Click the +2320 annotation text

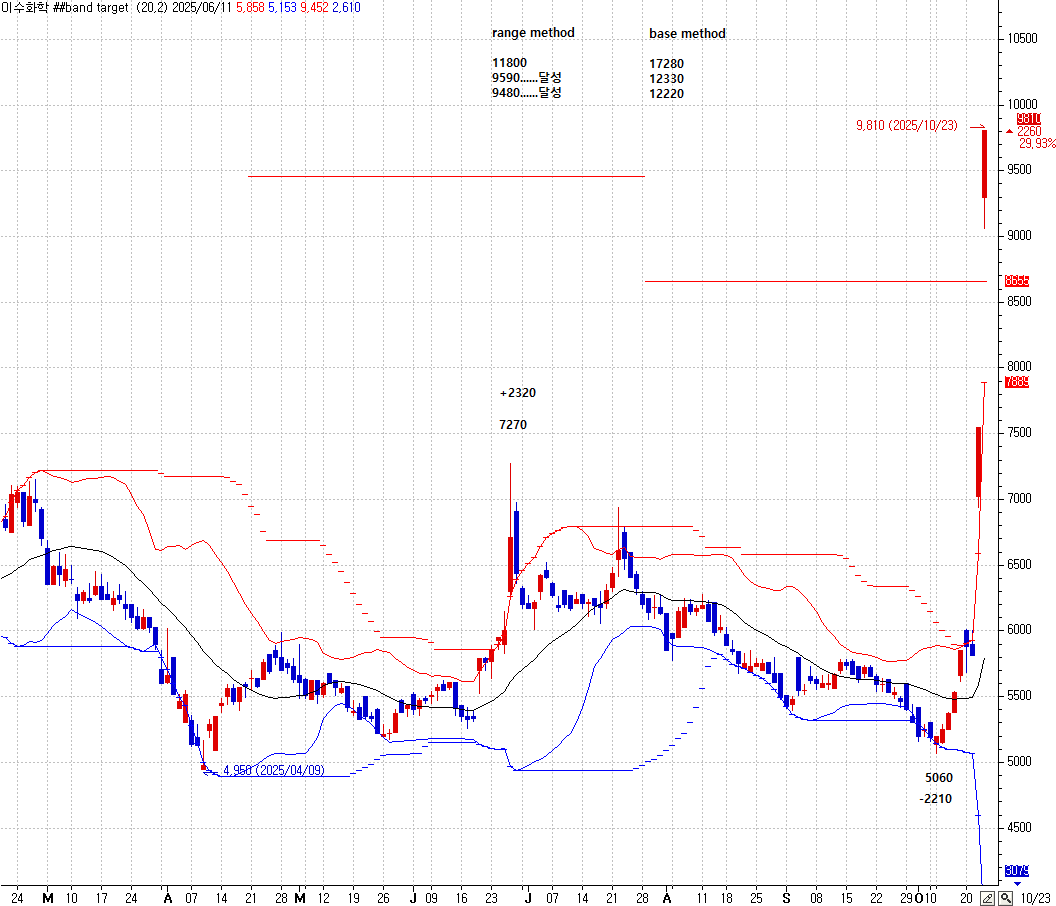point(517,393)
